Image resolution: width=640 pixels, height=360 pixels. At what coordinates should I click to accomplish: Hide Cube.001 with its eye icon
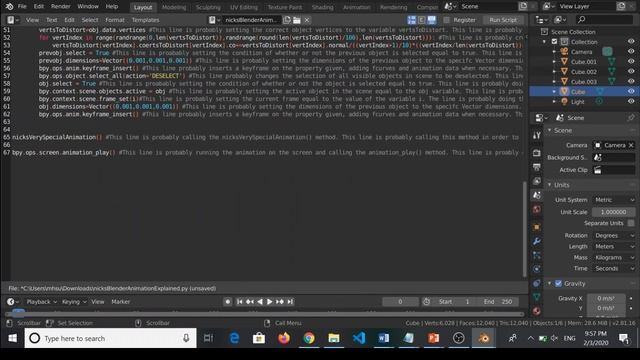631,62
